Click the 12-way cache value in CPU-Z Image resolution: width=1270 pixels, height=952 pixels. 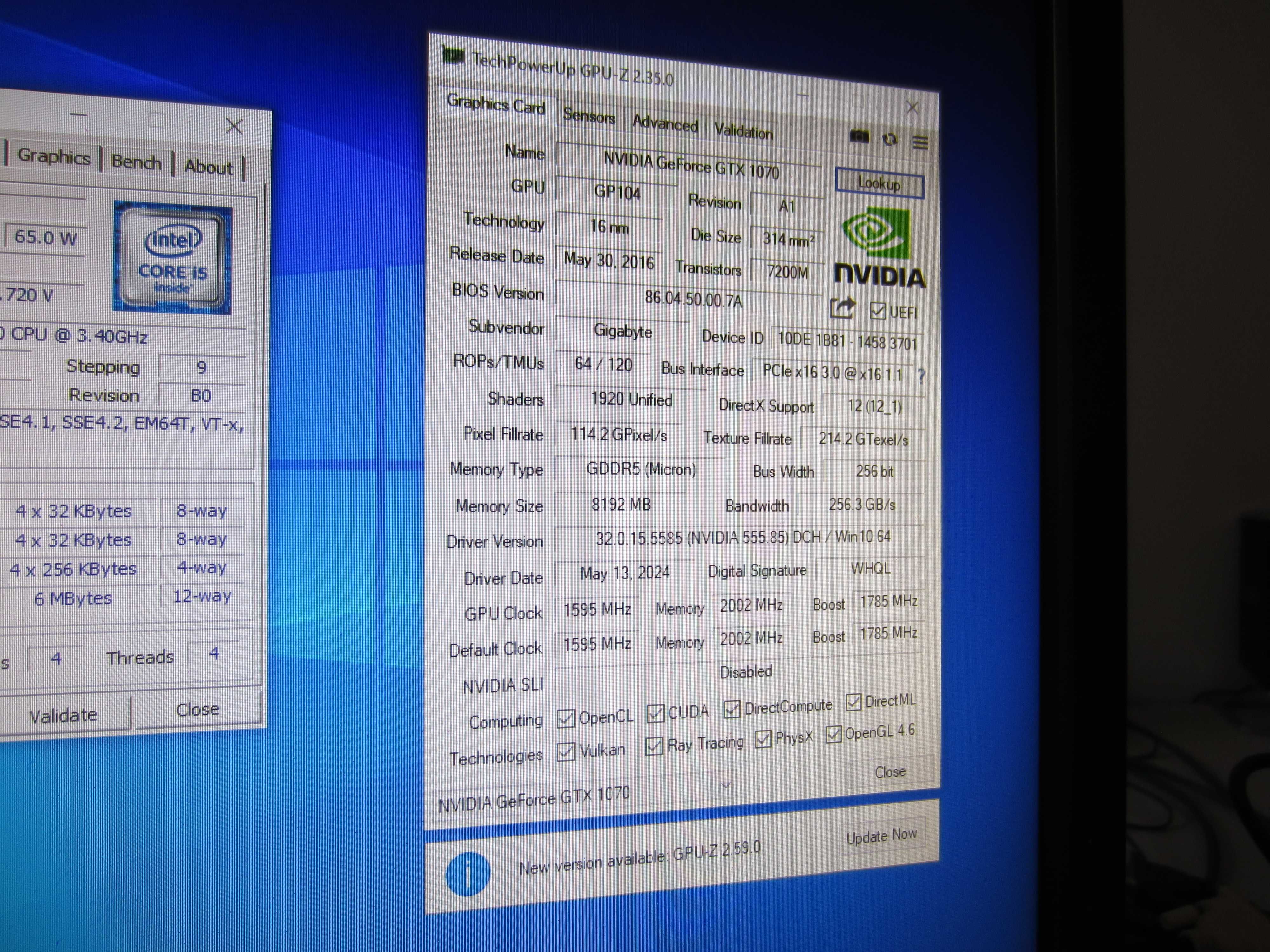coord(202,596)
